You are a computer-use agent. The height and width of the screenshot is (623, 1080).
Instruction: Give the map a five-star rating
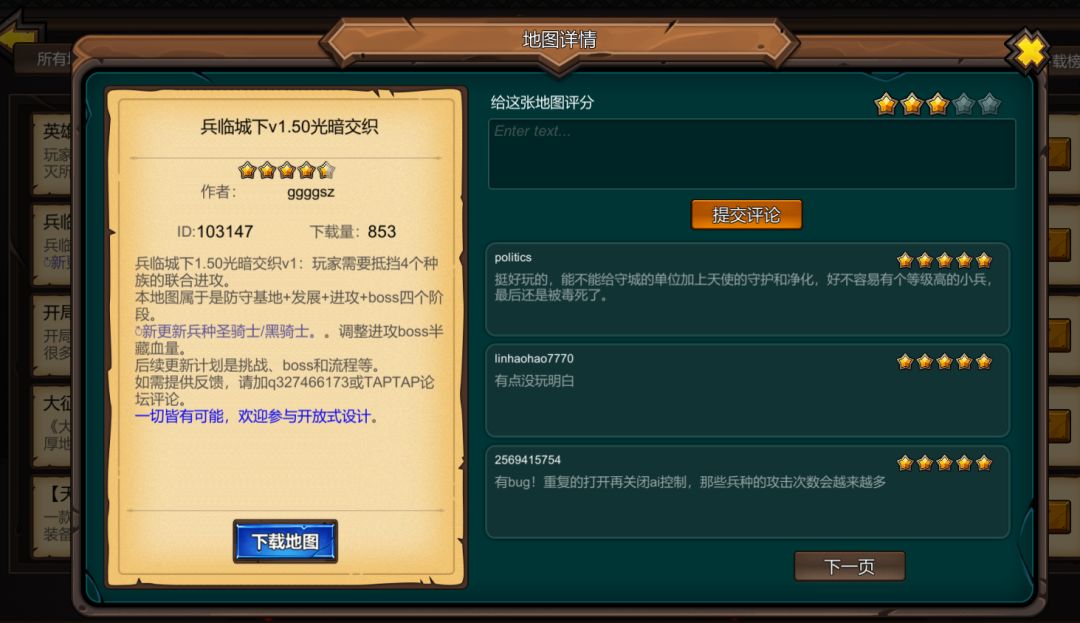[x=990, y=105]
